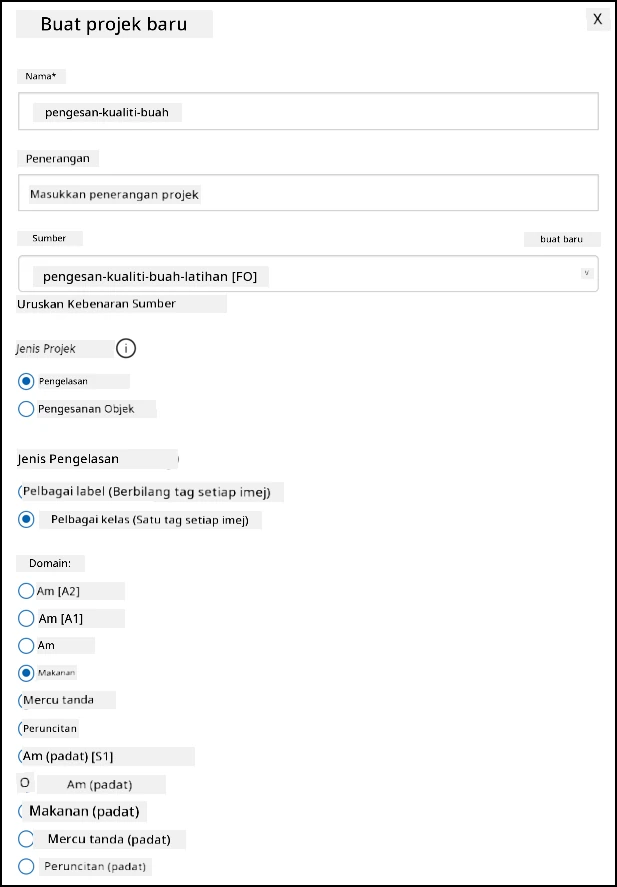Screen dimensions: 617x887
Task: Choose the Am [A1] domain
Action: click(26, 618)
